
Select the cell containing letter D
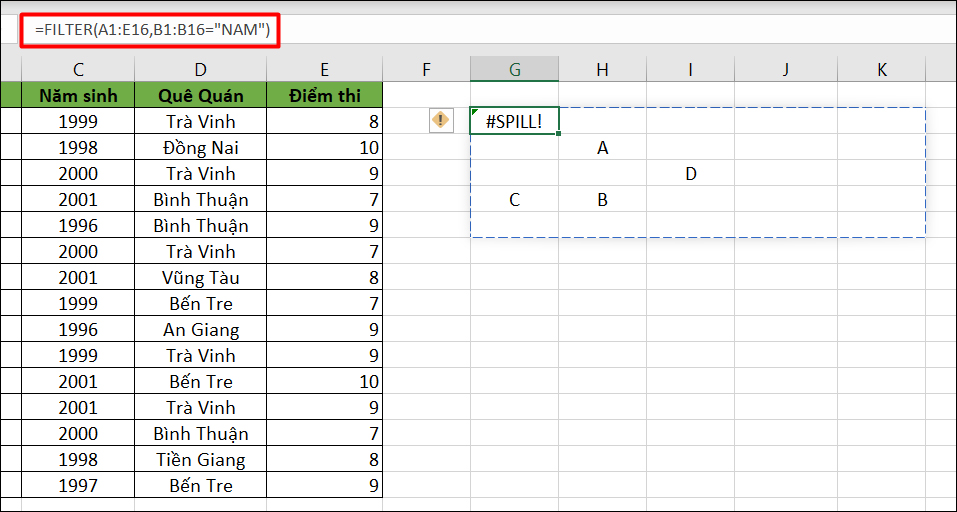pos(690,174)
